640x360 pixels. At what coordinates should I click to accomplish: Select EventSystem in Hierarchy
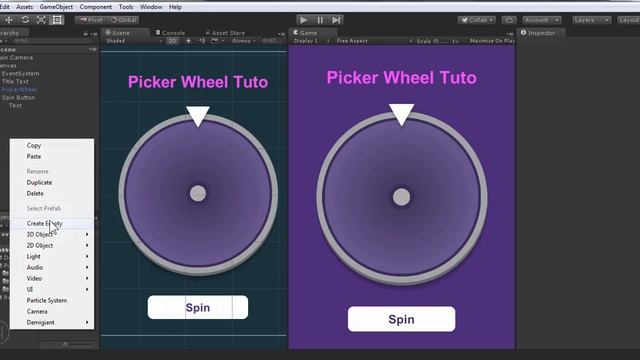20,73
